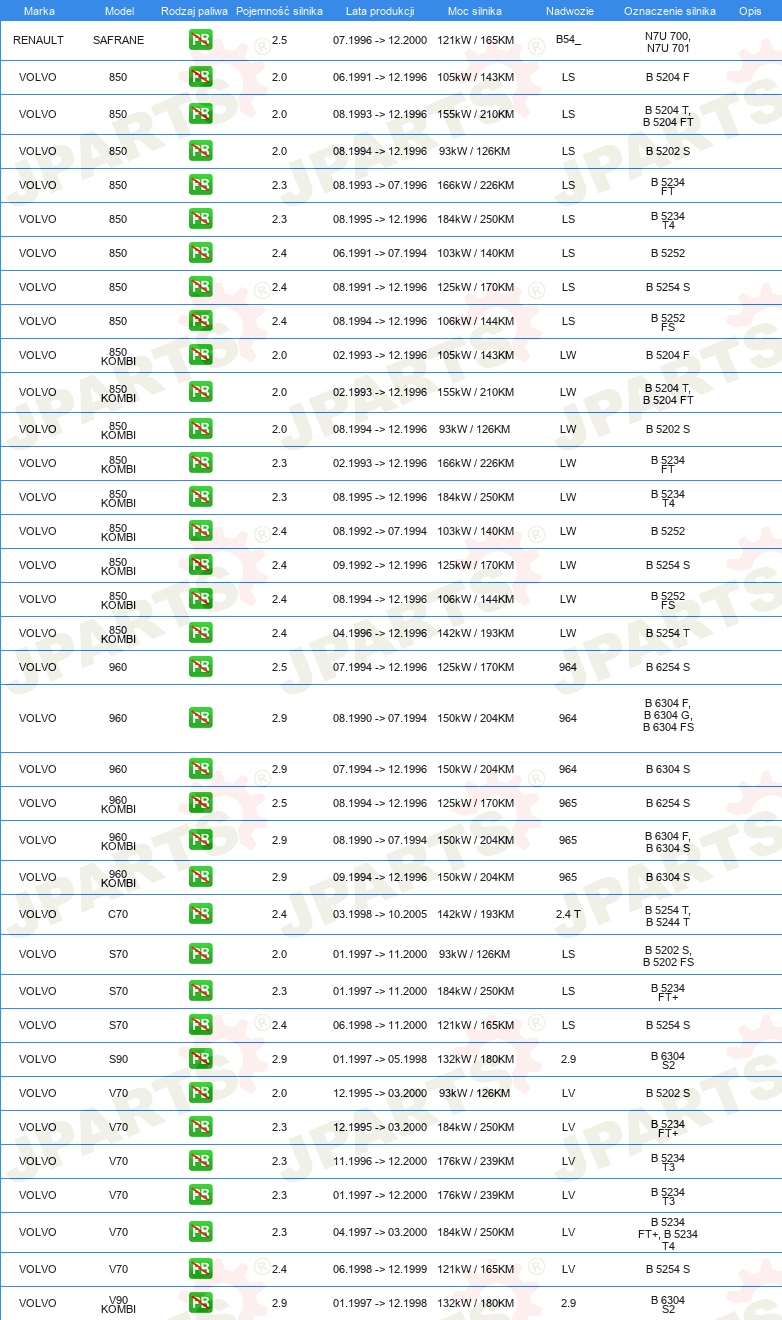
Task: Click fuel icon in 850 Kombi 142kW row
Action: pyautogui.click(x=200, y=633)
